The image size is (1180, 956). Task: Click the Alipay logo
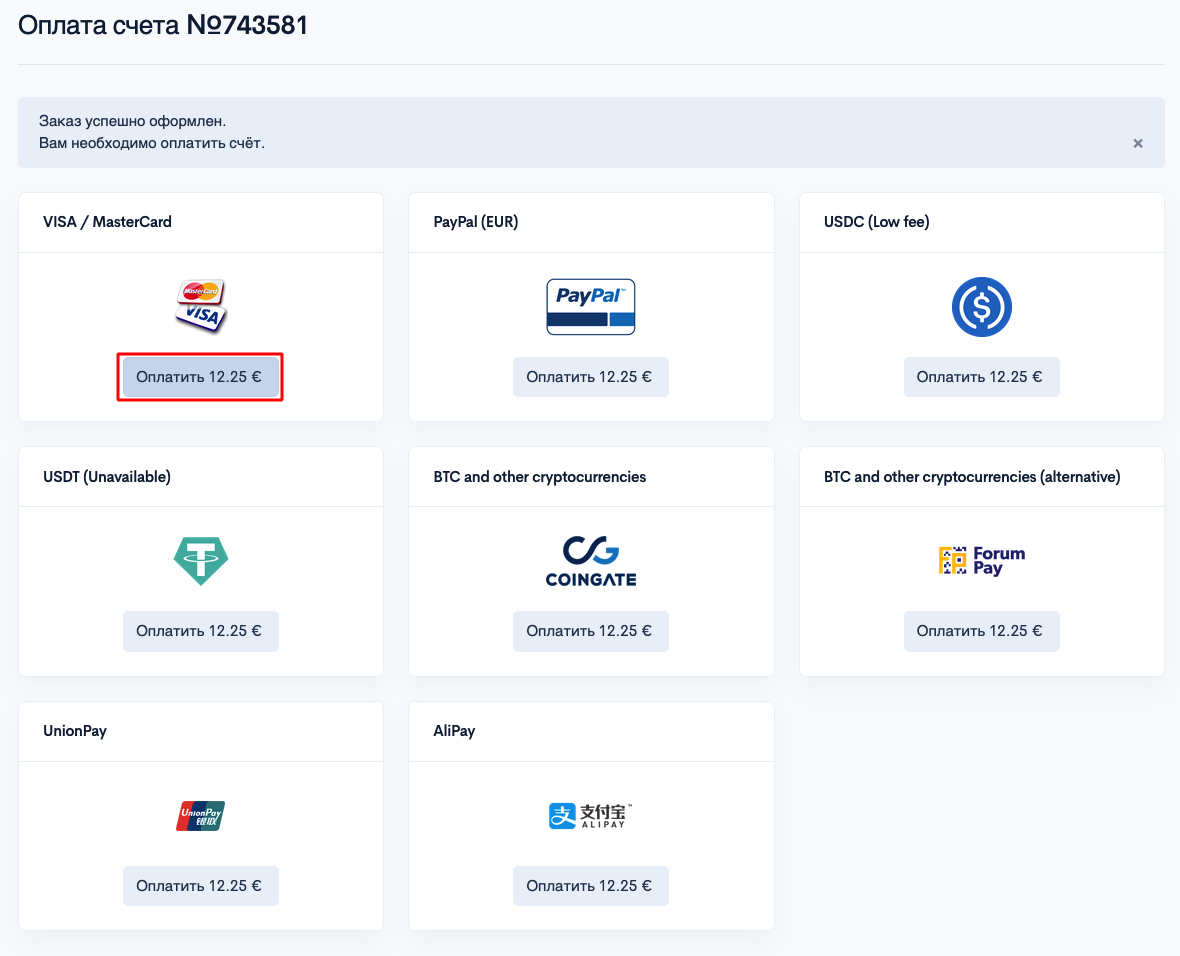point(591,816)
